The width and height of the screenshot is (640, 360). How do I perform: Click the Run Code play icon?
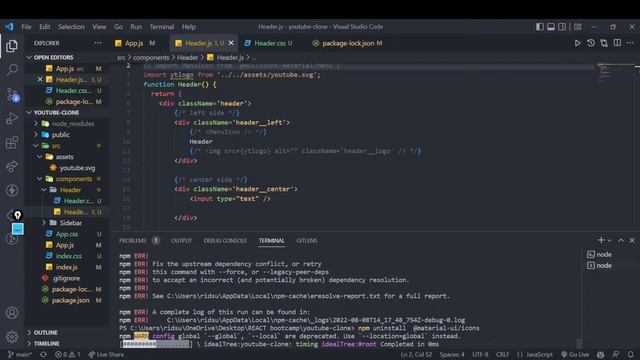[x=577, y=43]
